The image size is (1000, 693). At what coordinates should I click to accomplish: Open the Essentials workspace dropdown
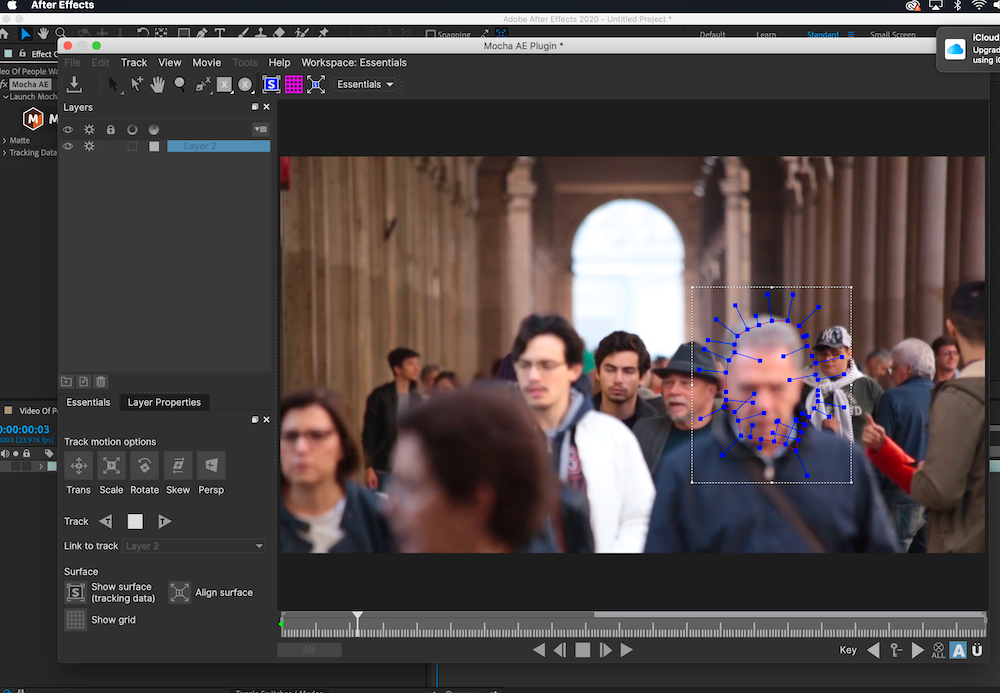tap(365, 85)
